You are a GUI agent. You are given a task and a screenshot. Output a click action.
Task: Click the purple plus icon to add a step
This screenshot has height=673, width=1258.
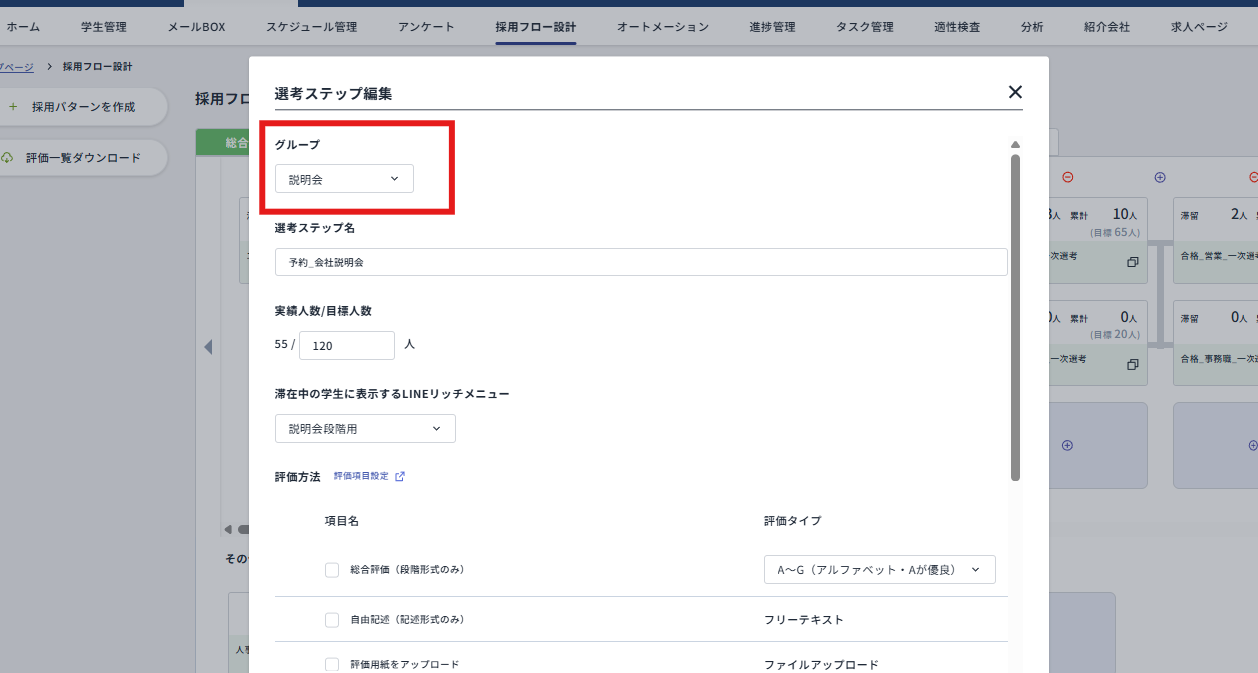coord(1160,177)
